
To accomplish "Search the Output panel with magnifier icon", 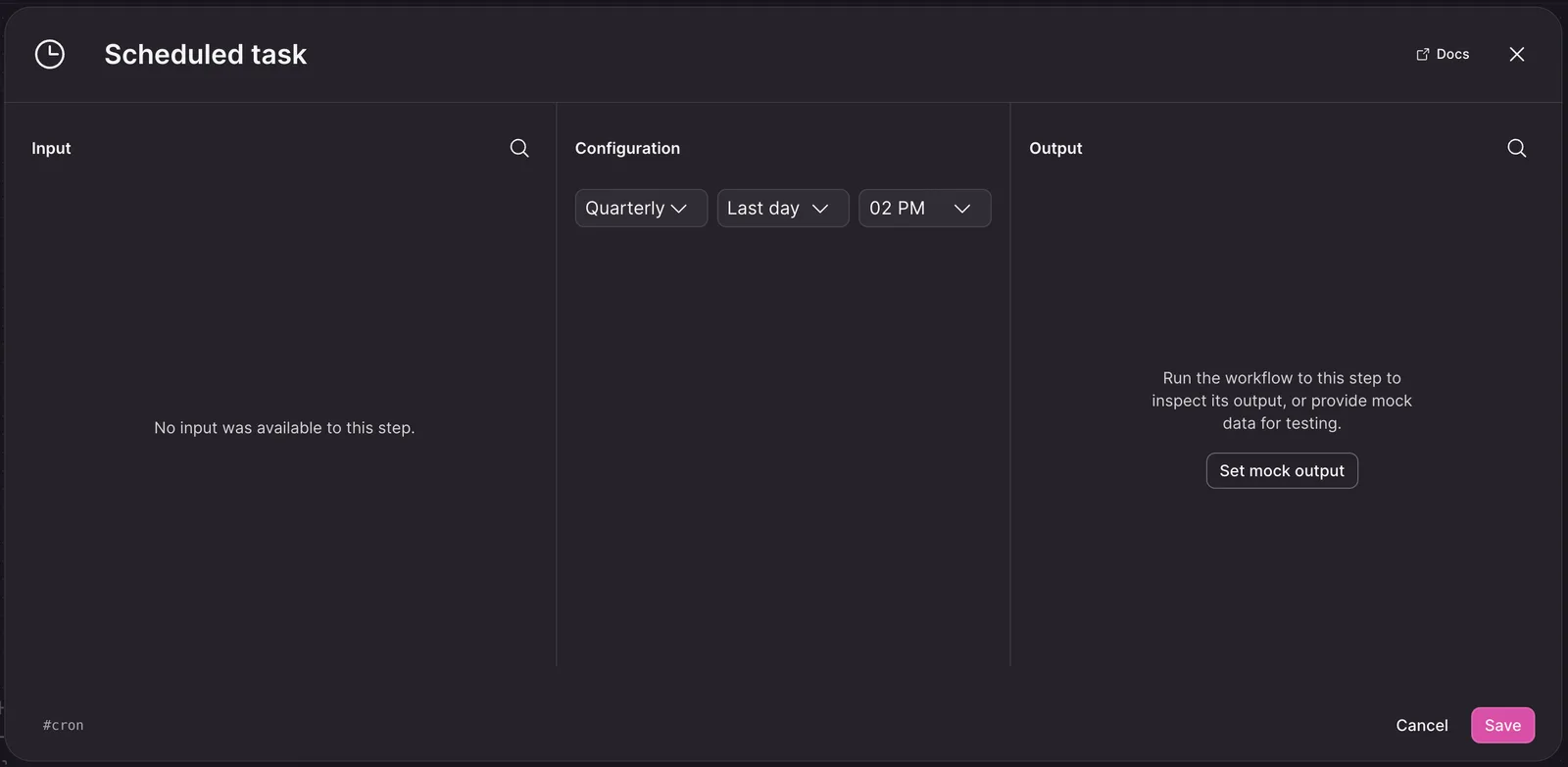I will [1516, 148].
